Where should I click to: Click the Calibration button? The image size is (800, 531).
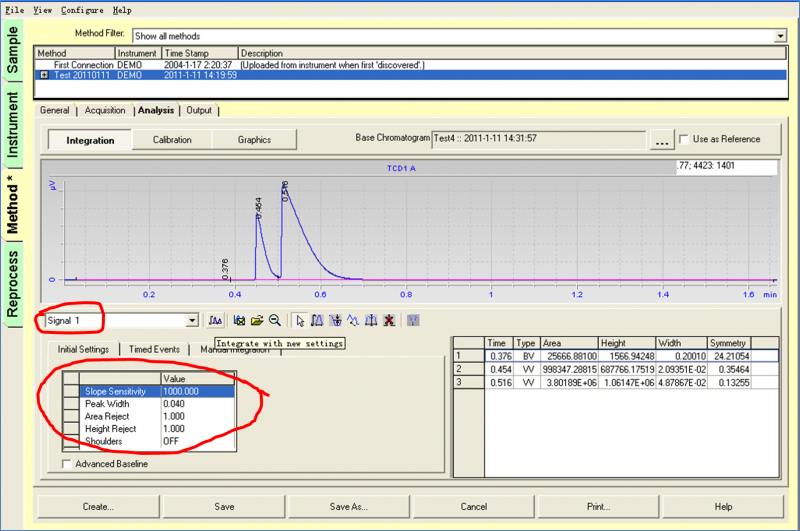point(172,140)
